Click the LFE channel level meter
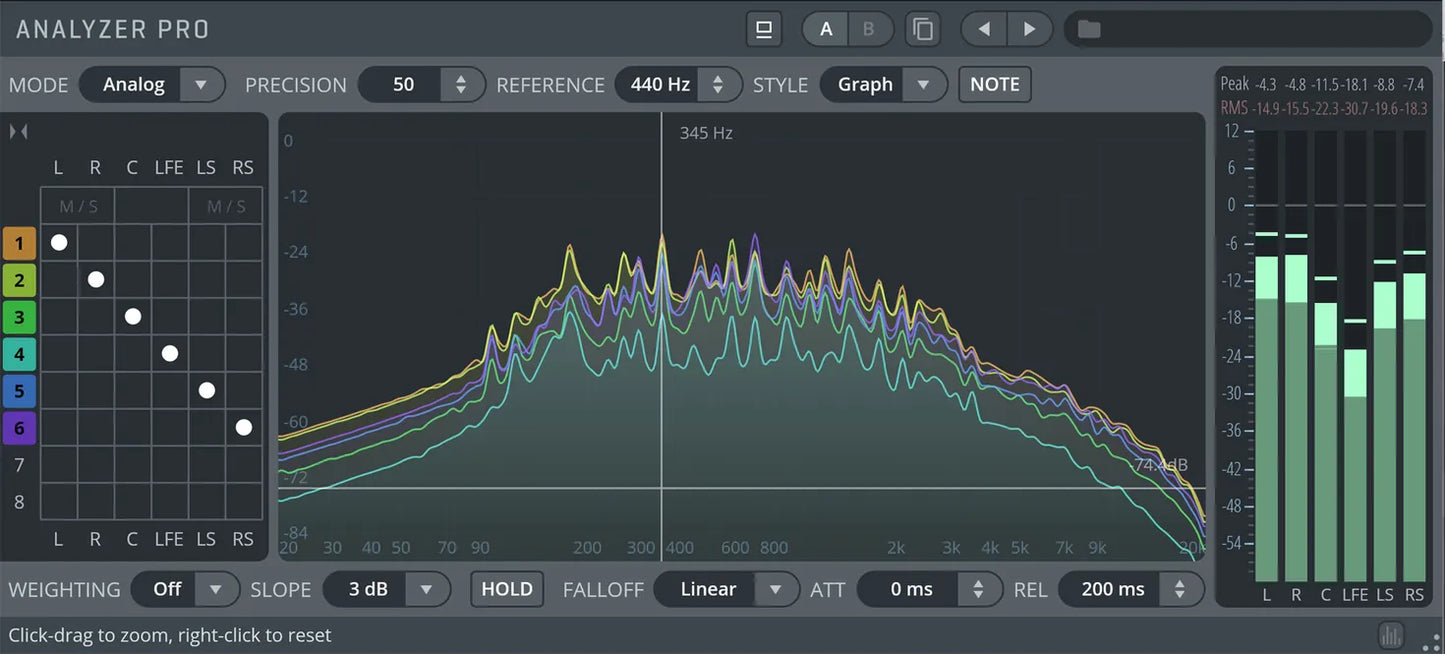1445x654 pixels. (1355, 356)
